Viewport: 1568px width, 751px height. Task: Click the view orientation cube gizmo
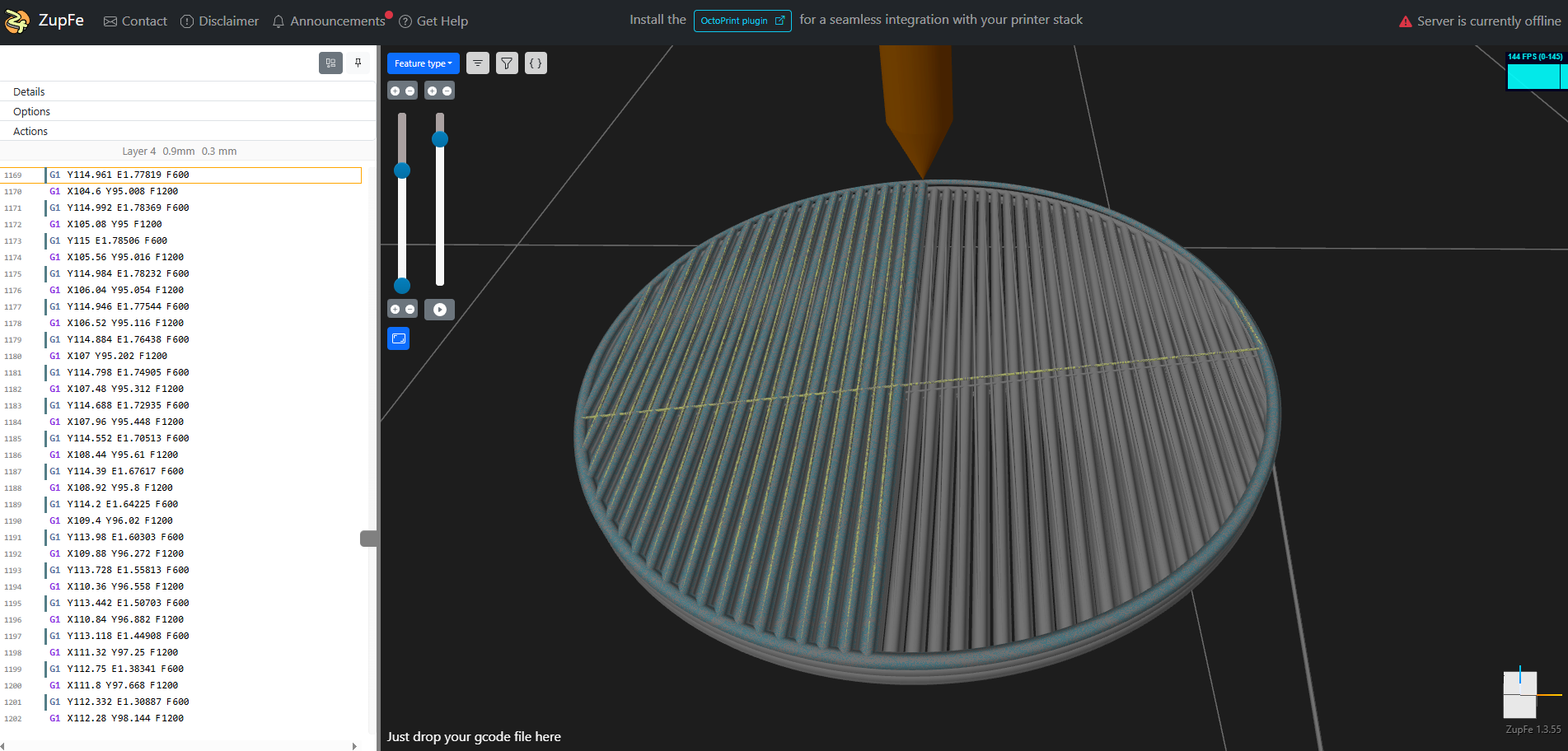click(x=1520, y=694)
